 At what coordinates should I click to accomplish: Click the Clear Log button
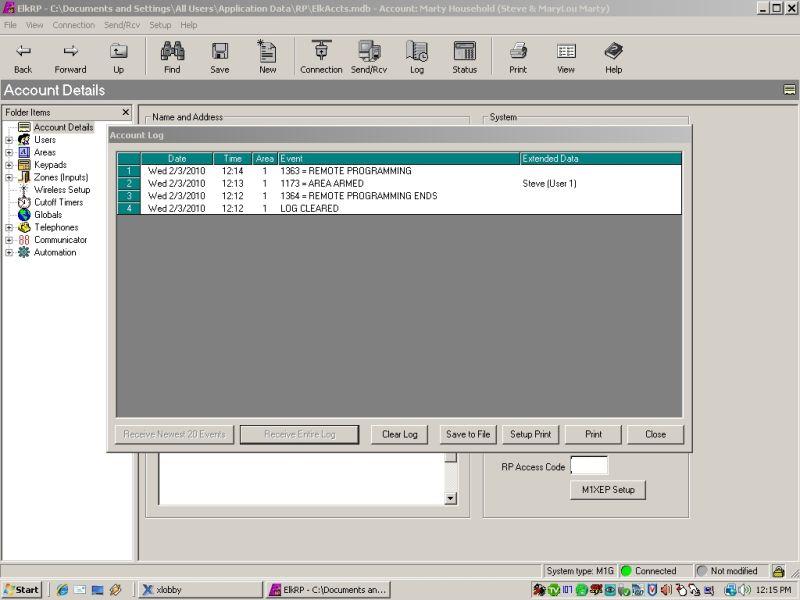coord(399,435)
